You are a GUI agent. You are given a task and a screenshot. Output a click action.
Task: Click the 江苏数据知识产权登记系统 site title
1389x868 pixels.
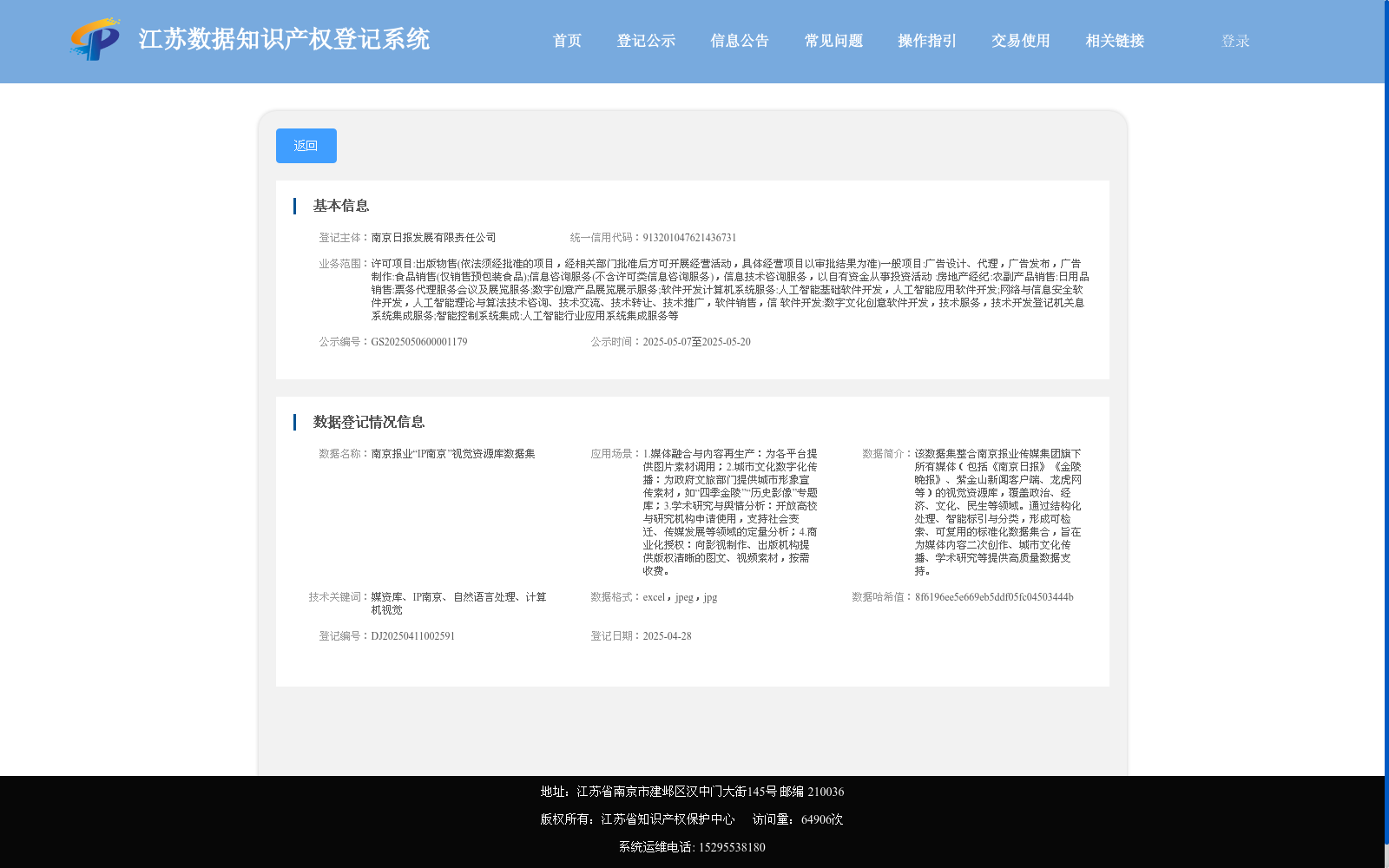(x=284, y=40)
